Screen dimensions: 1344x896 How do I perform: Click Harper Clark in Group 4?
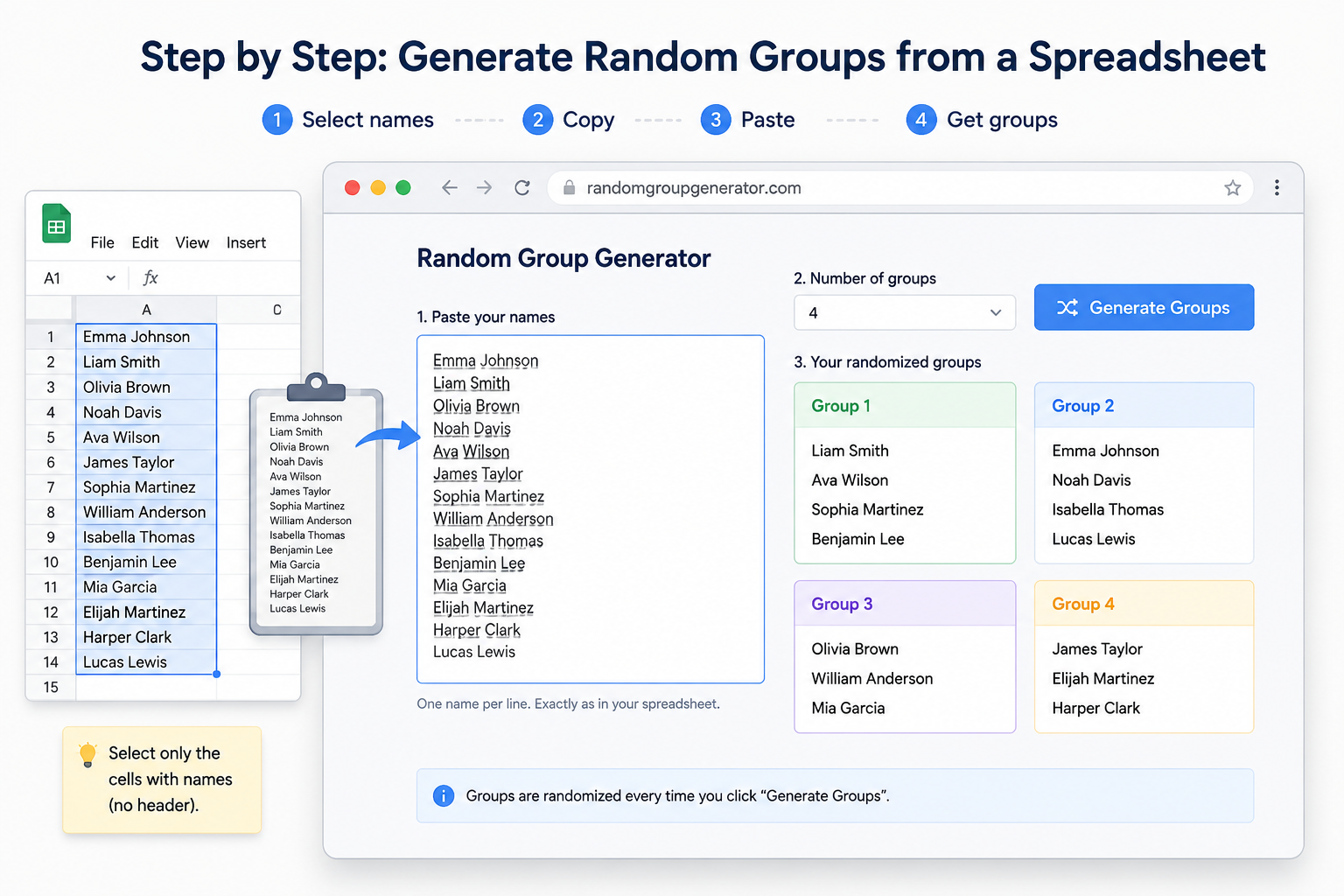[1095, 708]
